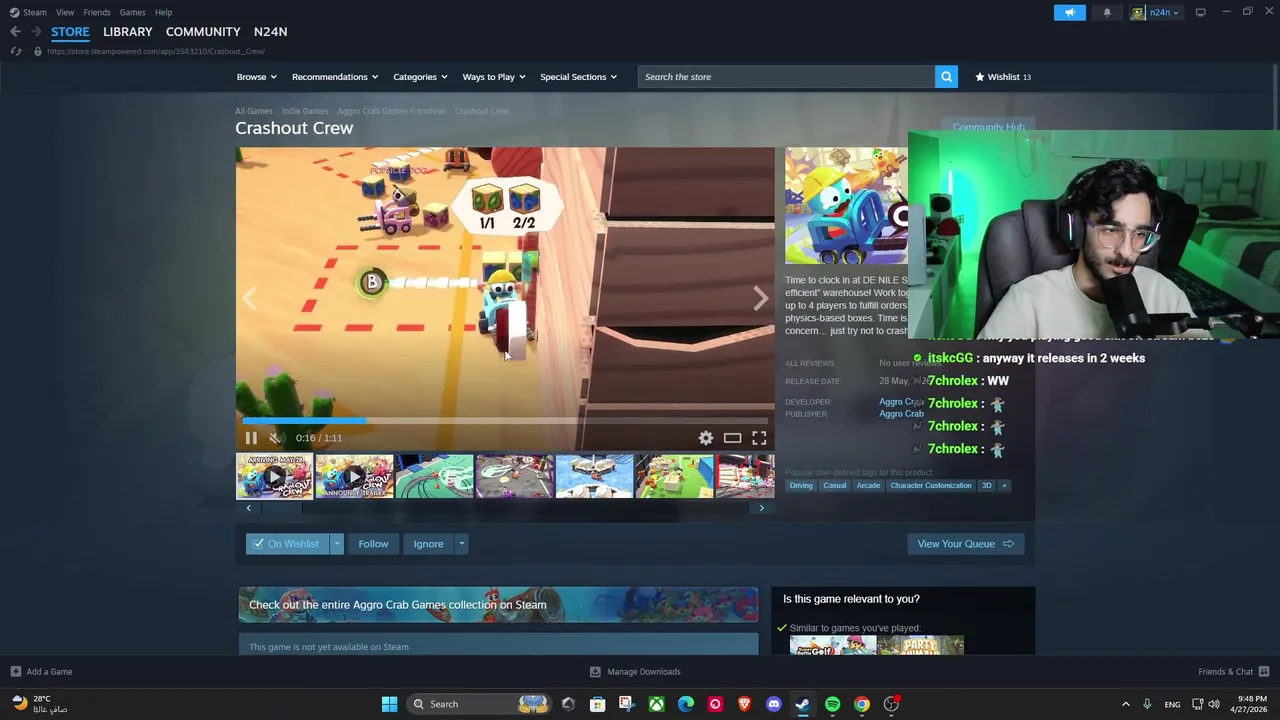
Task: Select the 3D tag
Action: (986, 486)
